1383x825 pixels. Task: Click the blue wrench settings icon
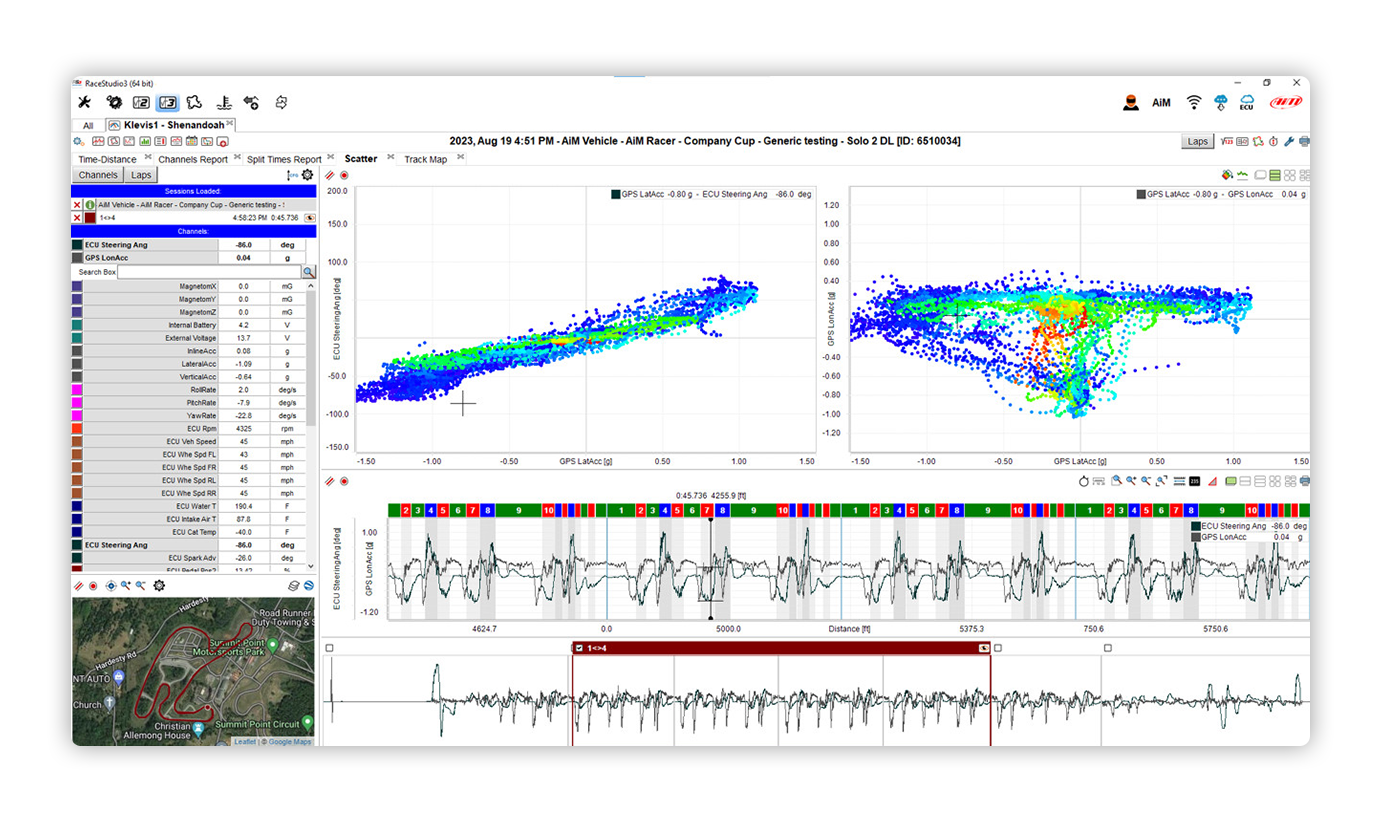click(1289, 142)
